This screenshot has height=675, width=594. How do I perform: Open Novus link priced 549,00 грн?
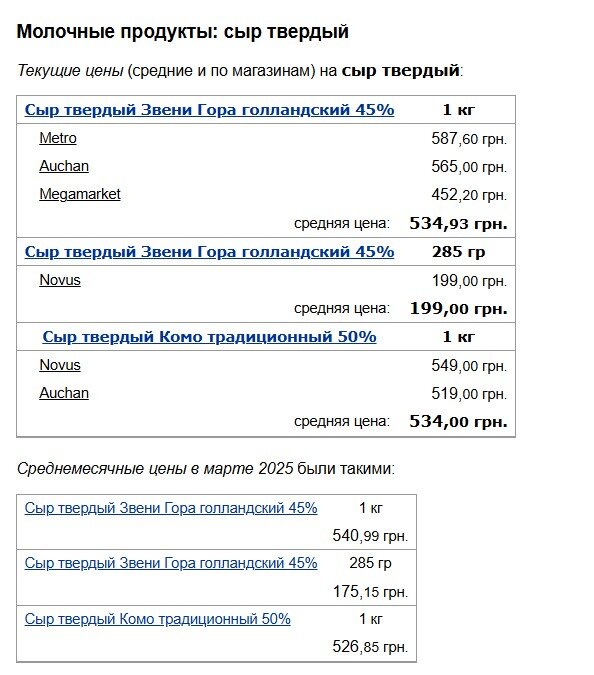[60, 365]
